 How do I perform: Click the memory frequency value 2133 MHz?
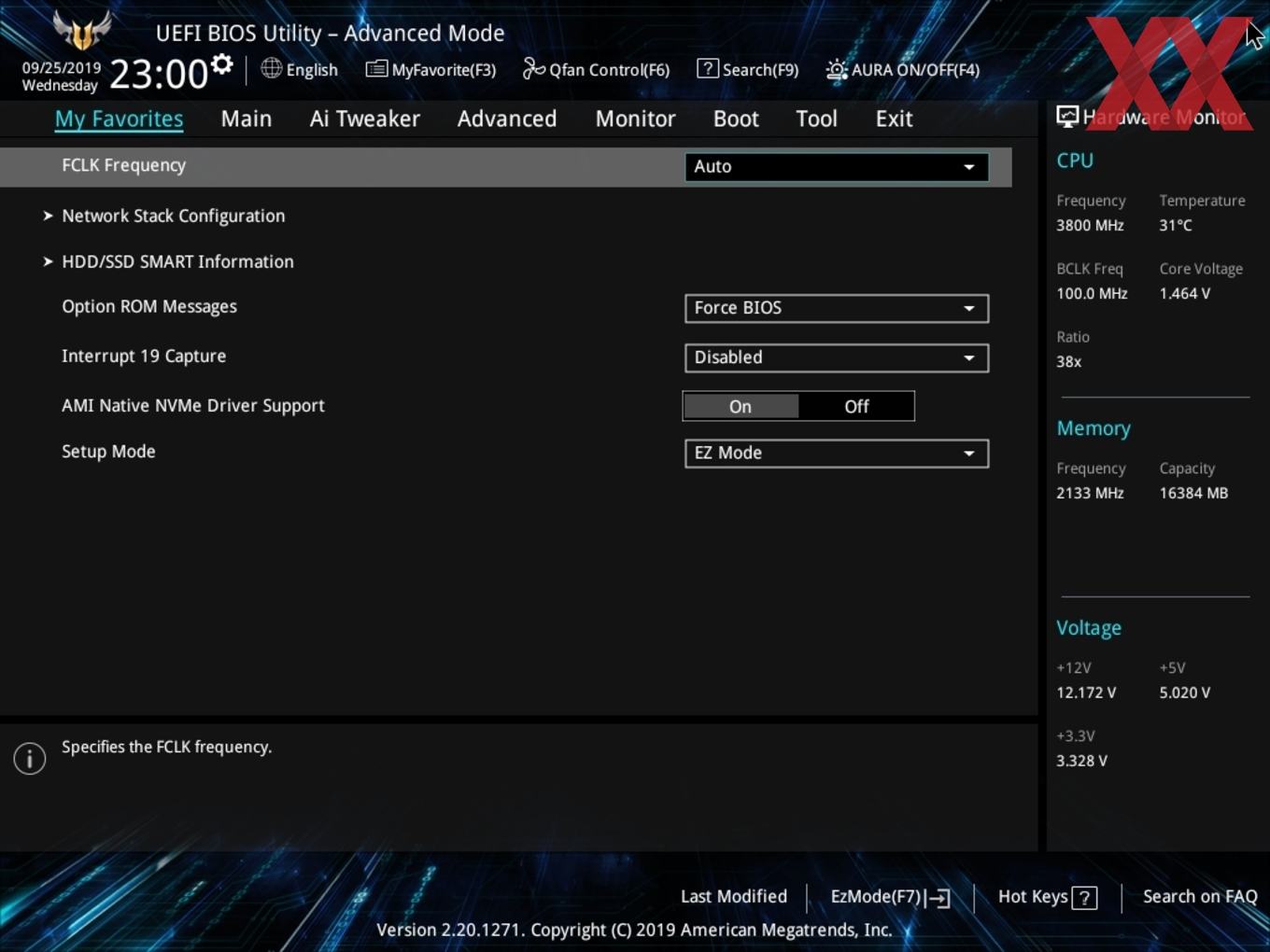1090,493
